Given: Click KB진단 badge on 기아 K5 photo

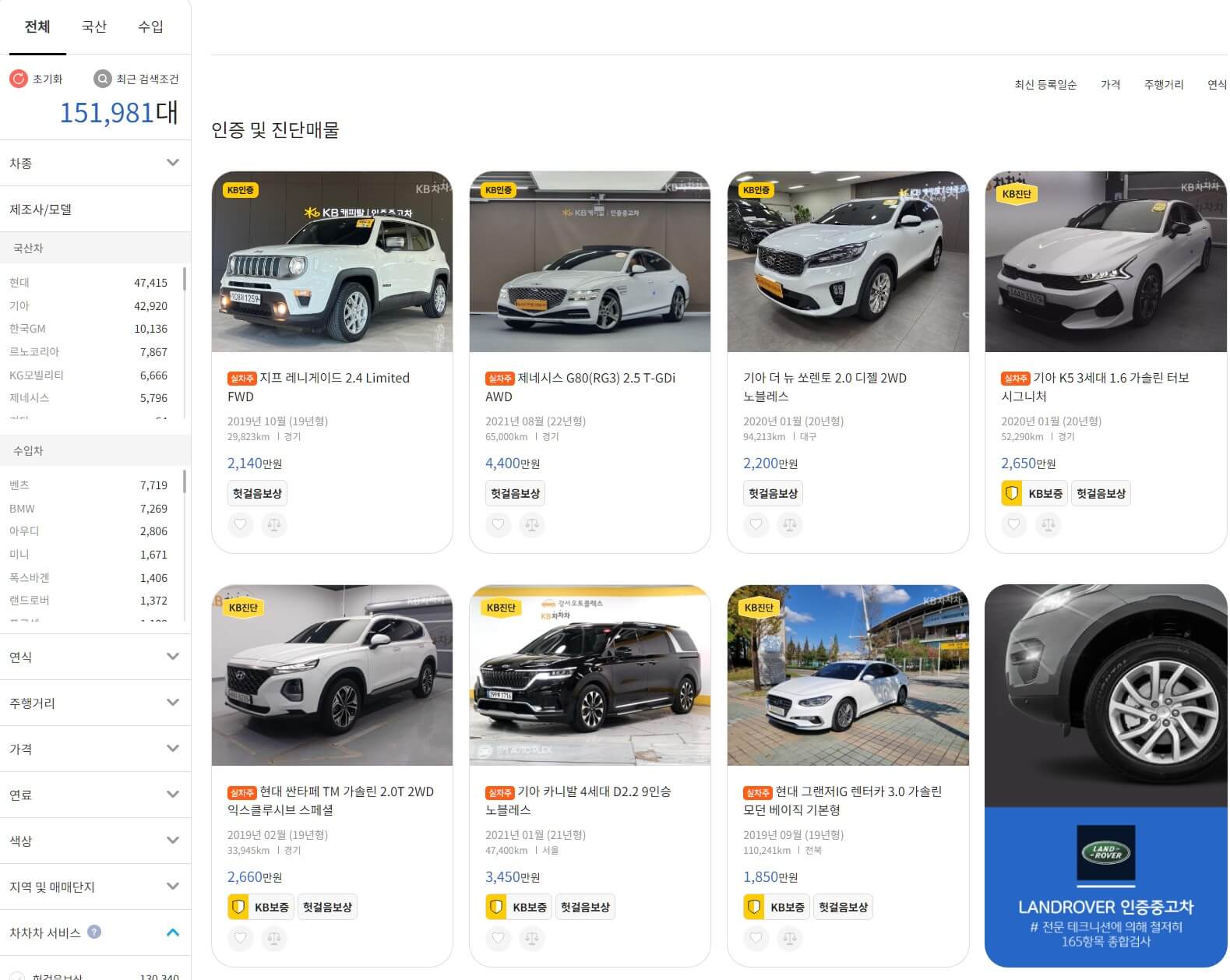Looking at the screenshot, I should [1017, 194].
